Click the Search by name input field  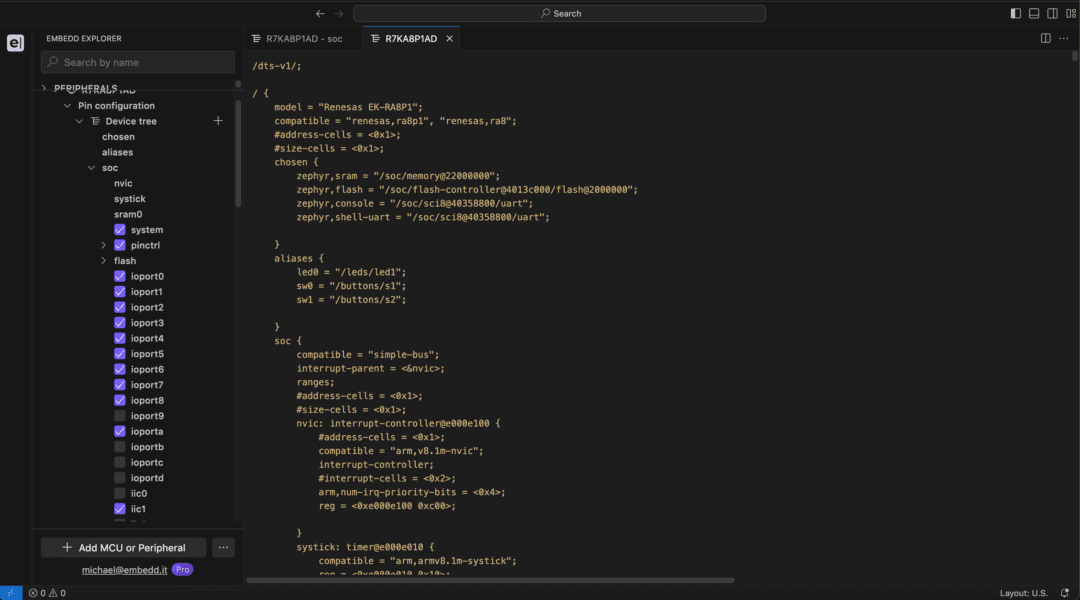tap(137, 62)
